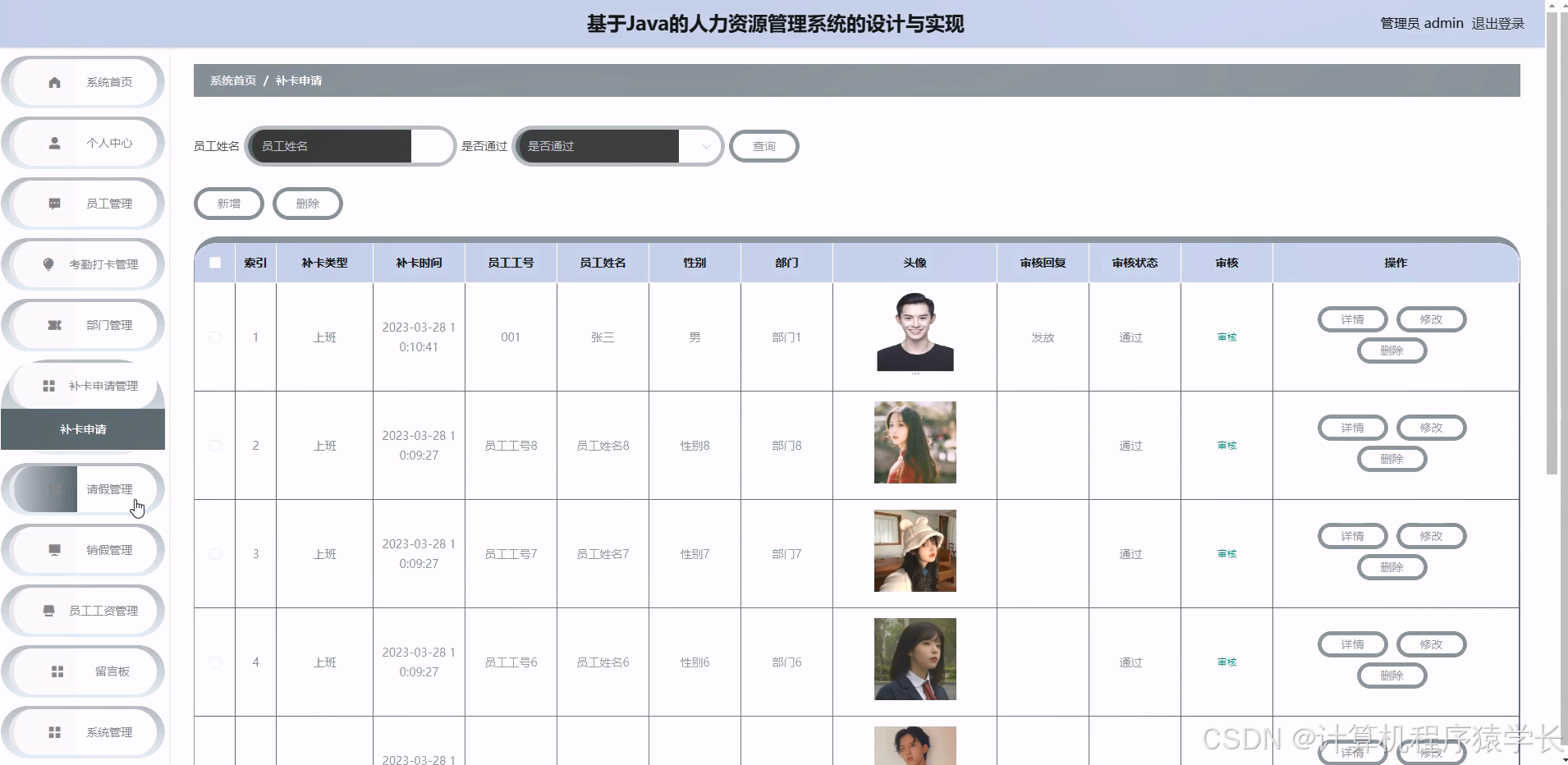The image size is (1568, 765).
Task: Click 管理员 admin user label
Action: point(1422,24)
